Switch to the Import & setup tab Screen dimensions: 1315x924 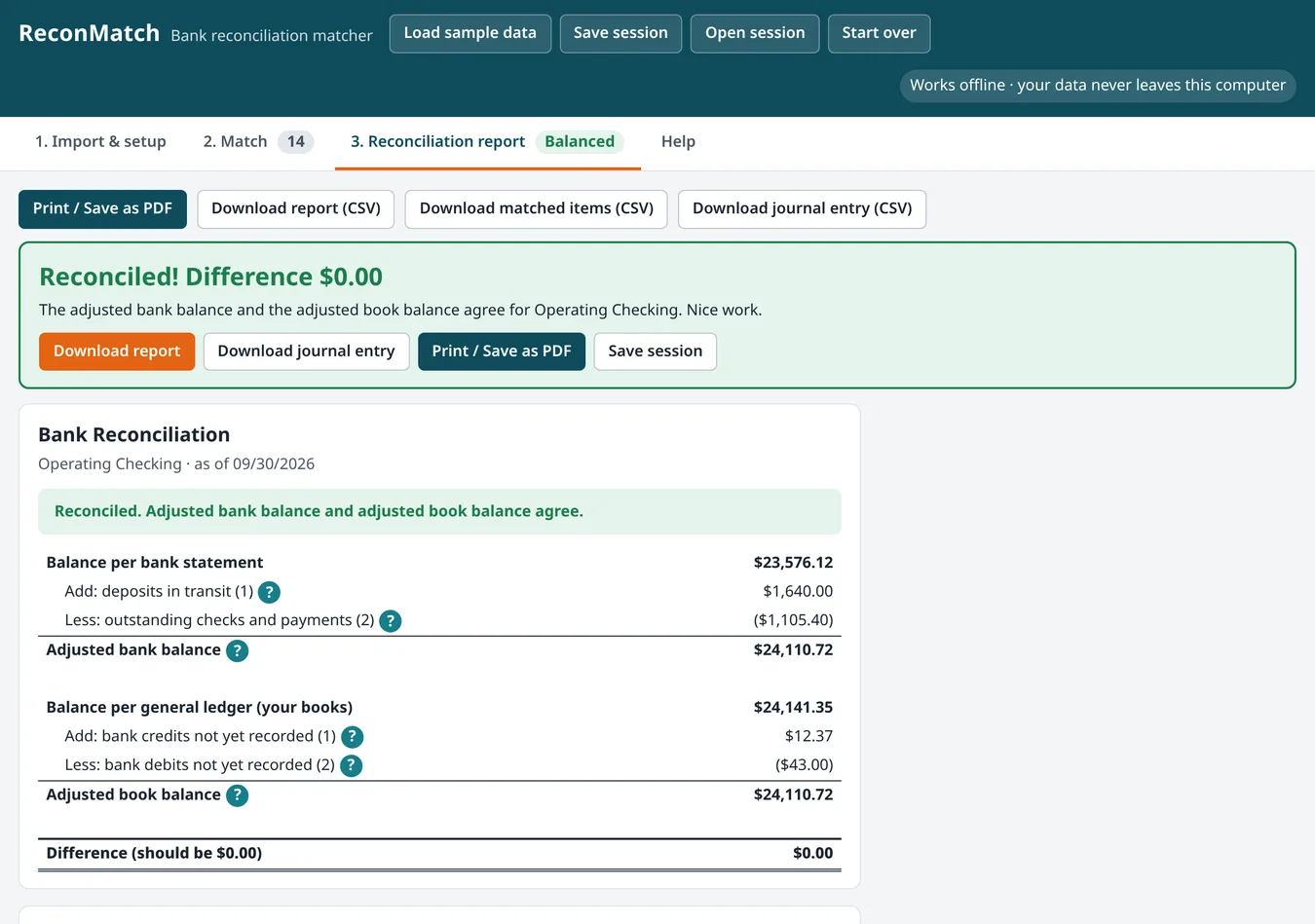pyautogui.click(x=100, y=142)
